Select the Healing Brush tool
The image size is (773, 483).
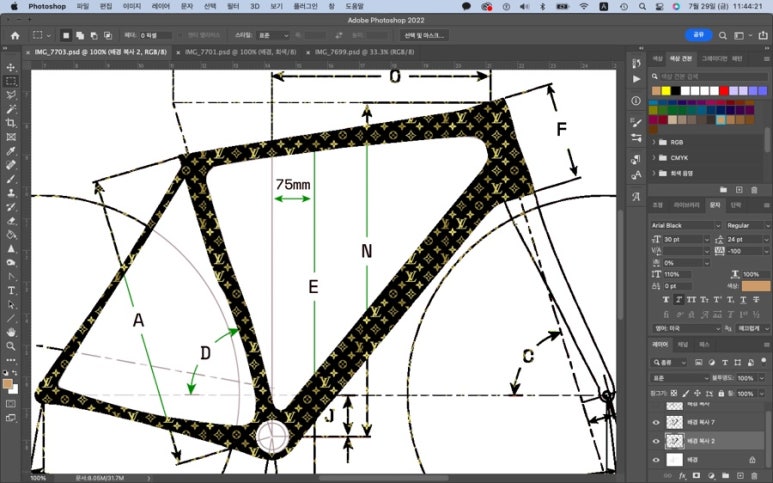pyautogui.click(x=11, y=165)
